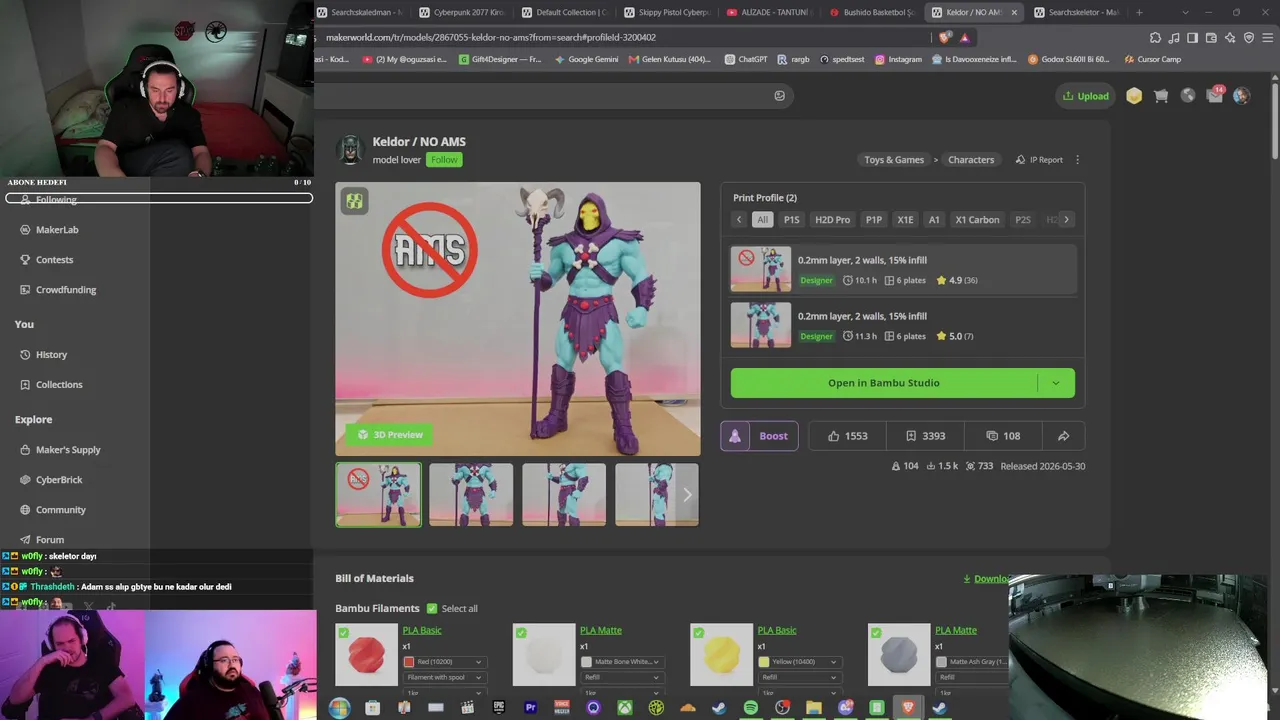Screen dimensions: 1280x720
Task: Open the IP Report link
Action: coord(1039,160)
